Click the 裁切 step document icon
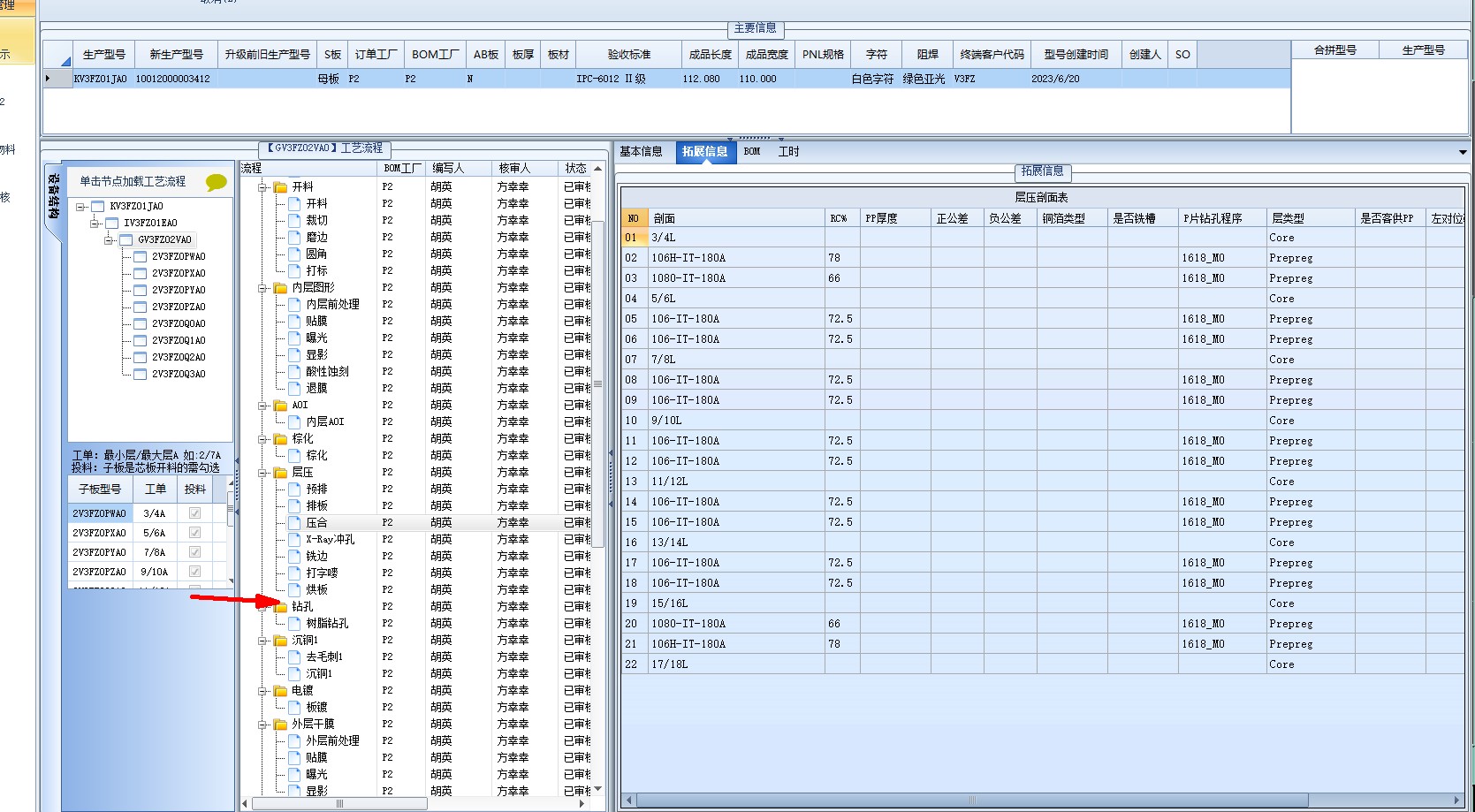The width and height of the screenshot is (1475, 812). 295,221
